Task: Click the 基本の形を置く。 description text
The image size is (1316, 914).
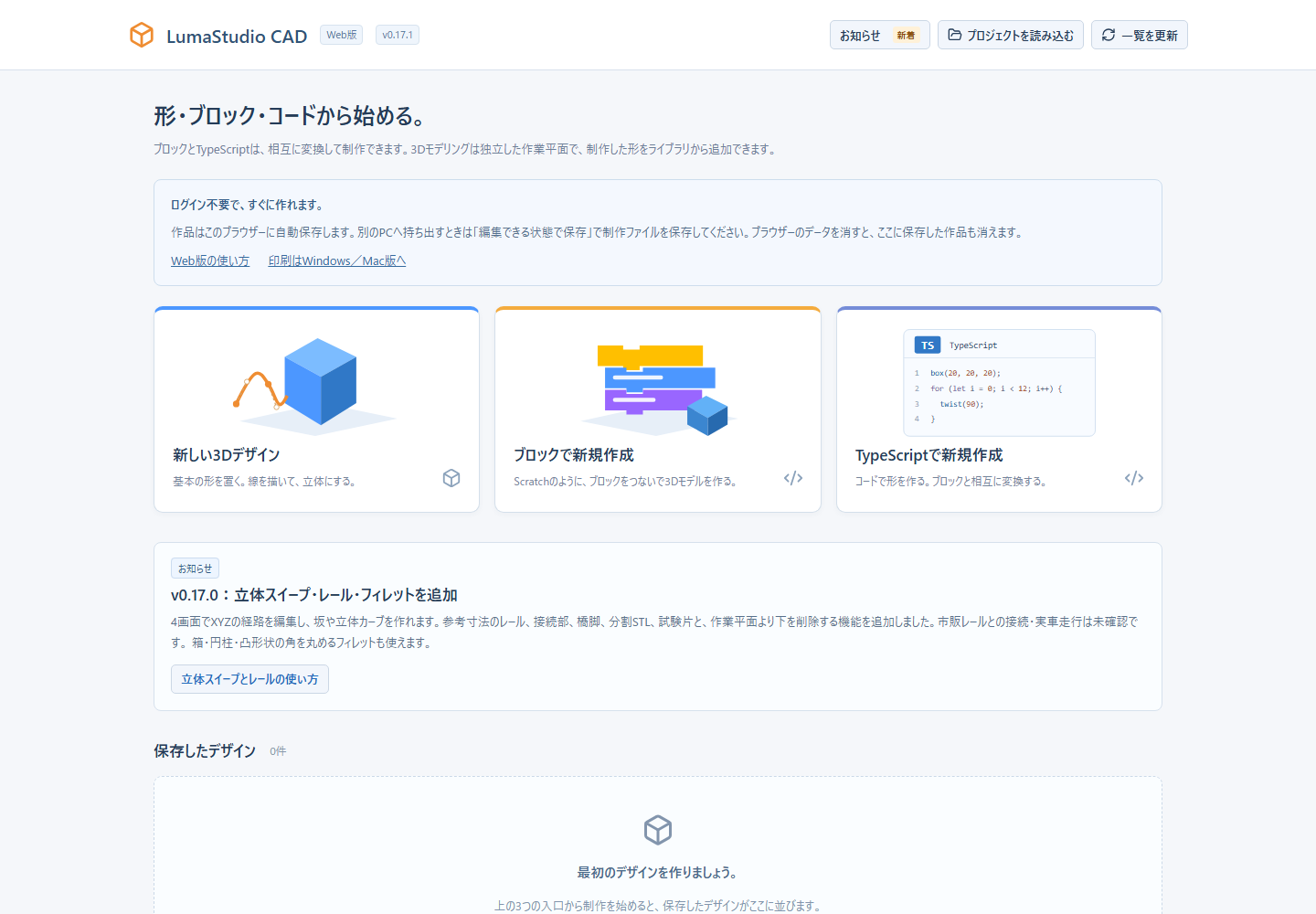Action: pos(264,482)
